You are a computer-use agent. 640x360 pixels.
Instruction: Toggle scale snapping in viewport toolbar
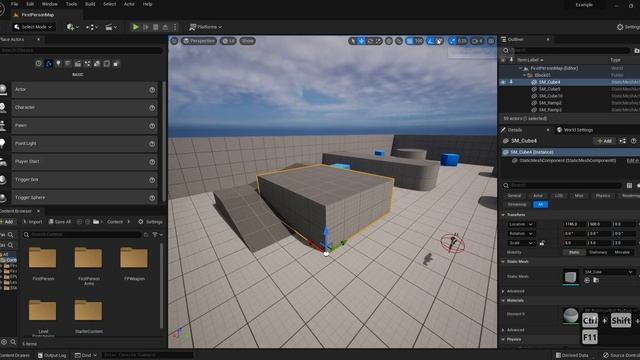click(452, 41)
